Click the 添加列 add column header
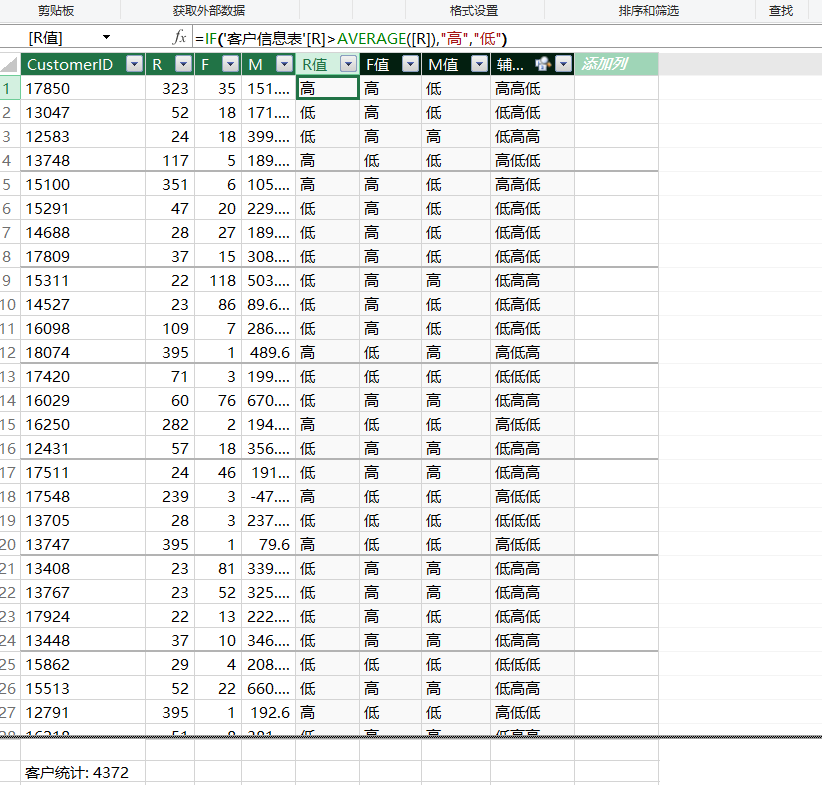Screen dimensions: 822x785 click(x=616, y=64)
